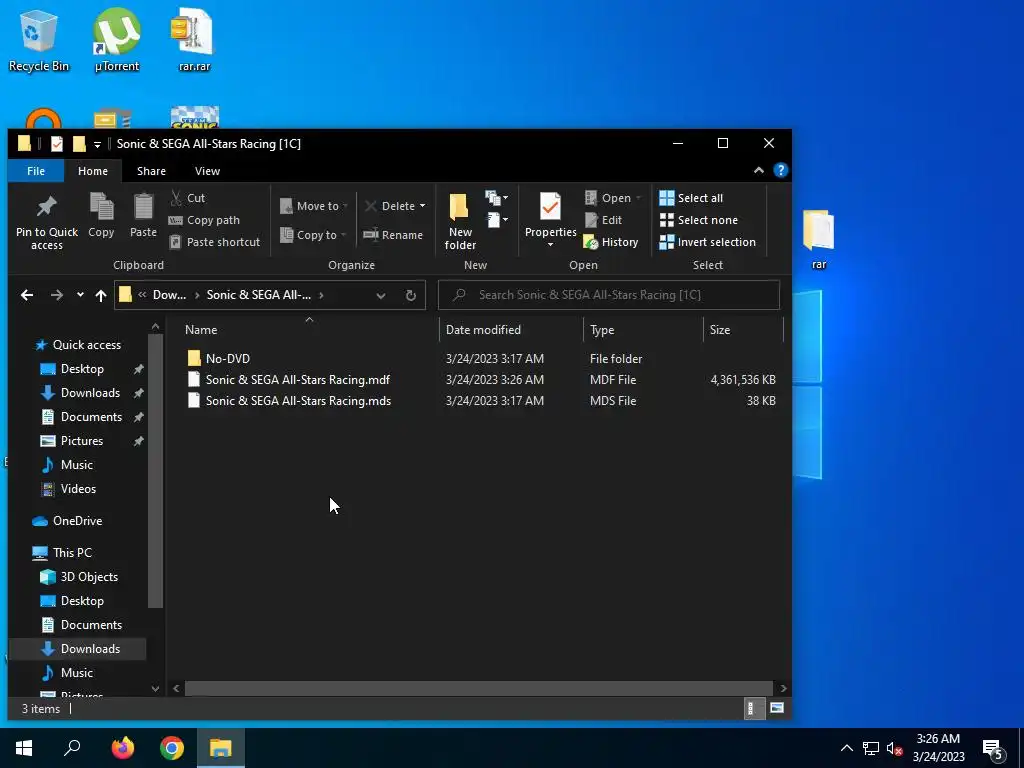Open the customize Quick Access Toolbar dropdown
1024x768 pixels.
97,144
